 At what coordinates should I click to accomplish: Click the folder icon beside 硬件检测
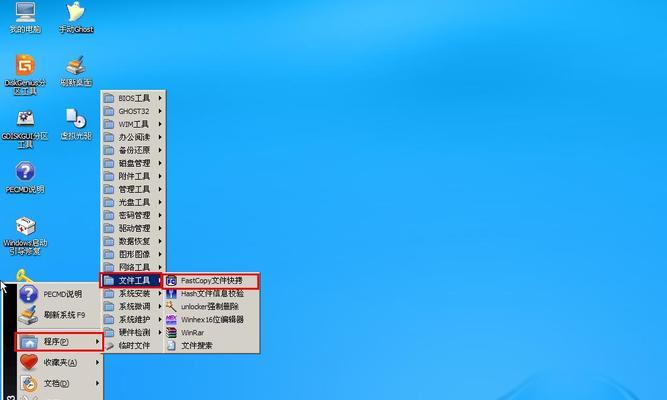coord(109,332)
